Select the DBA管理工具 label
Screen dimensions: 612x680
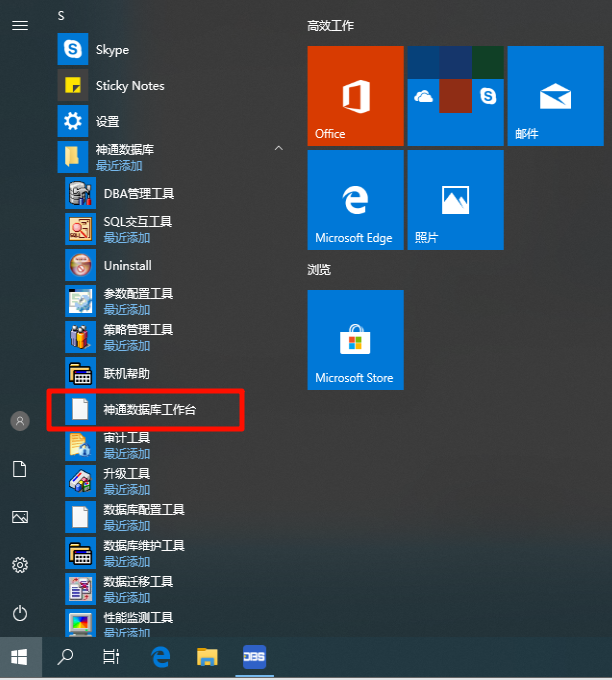139,193
